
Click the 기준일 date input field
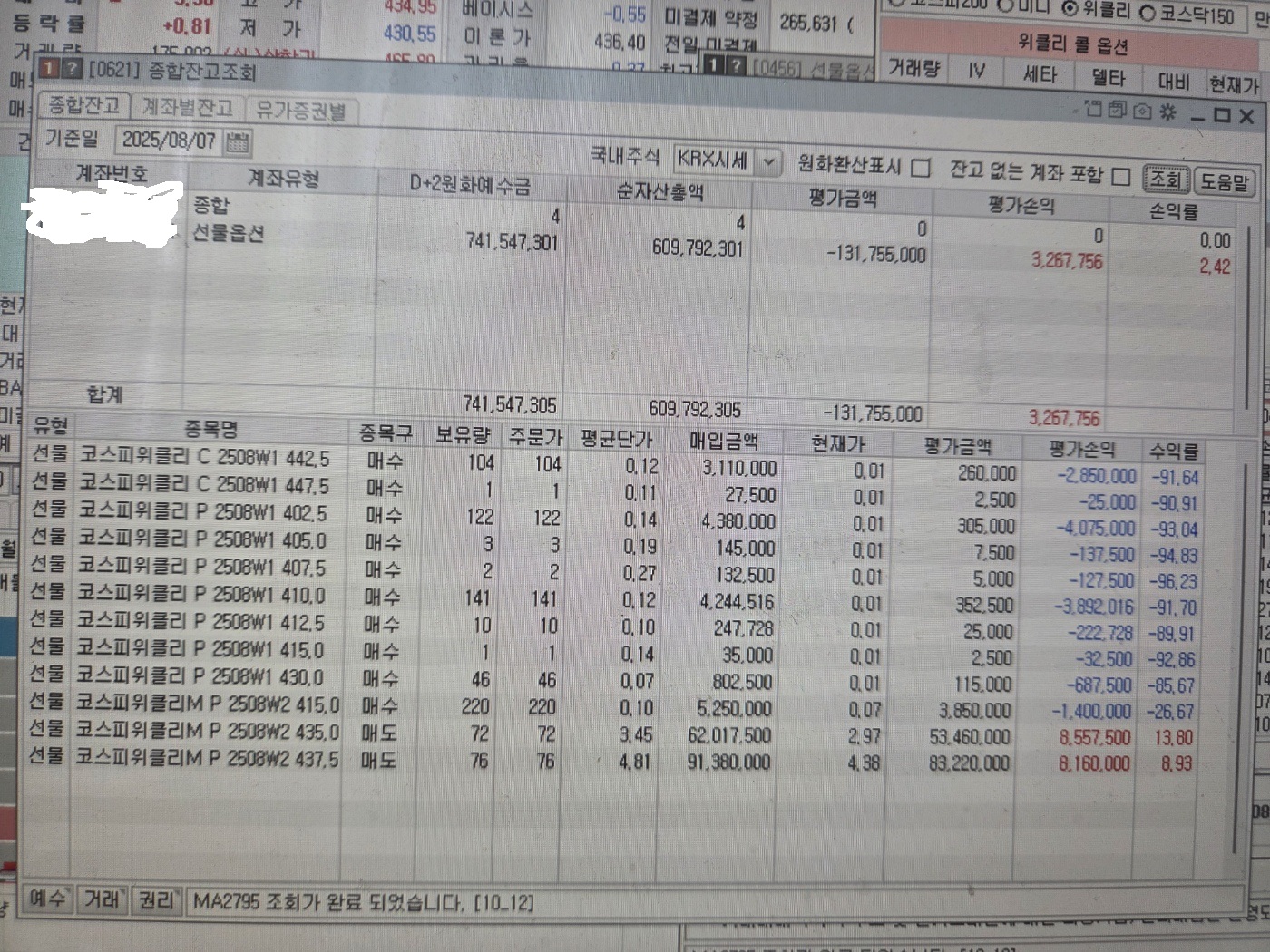coord(169,140)
